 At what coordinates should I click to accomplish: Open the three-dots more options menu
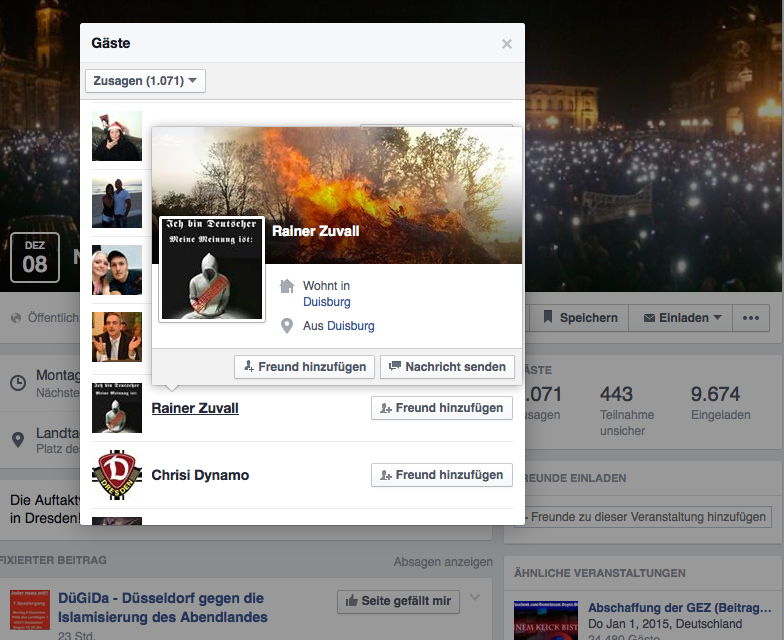[x=751, y=318]
